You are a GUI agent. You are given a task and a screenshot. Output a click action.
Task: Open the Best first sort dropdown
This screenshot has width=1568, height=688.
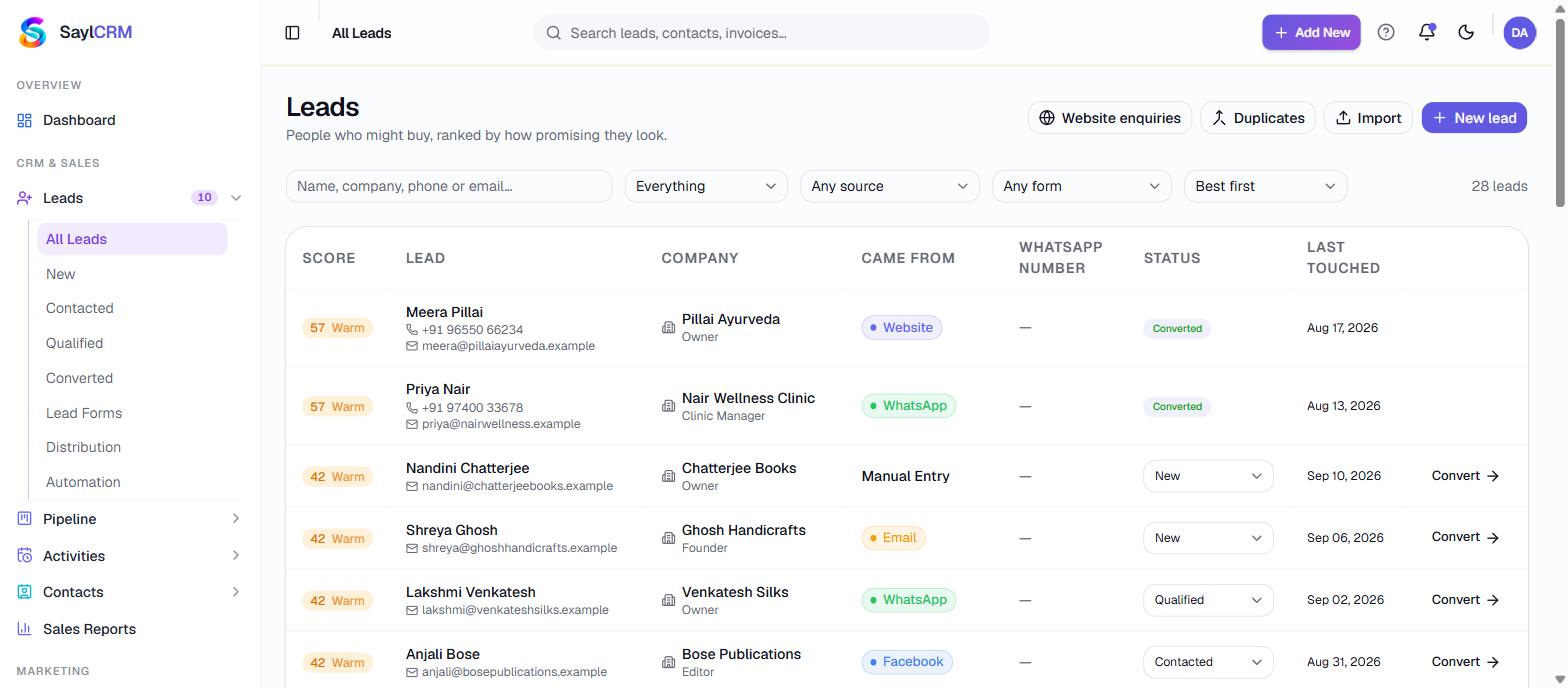click(1265, 186)
